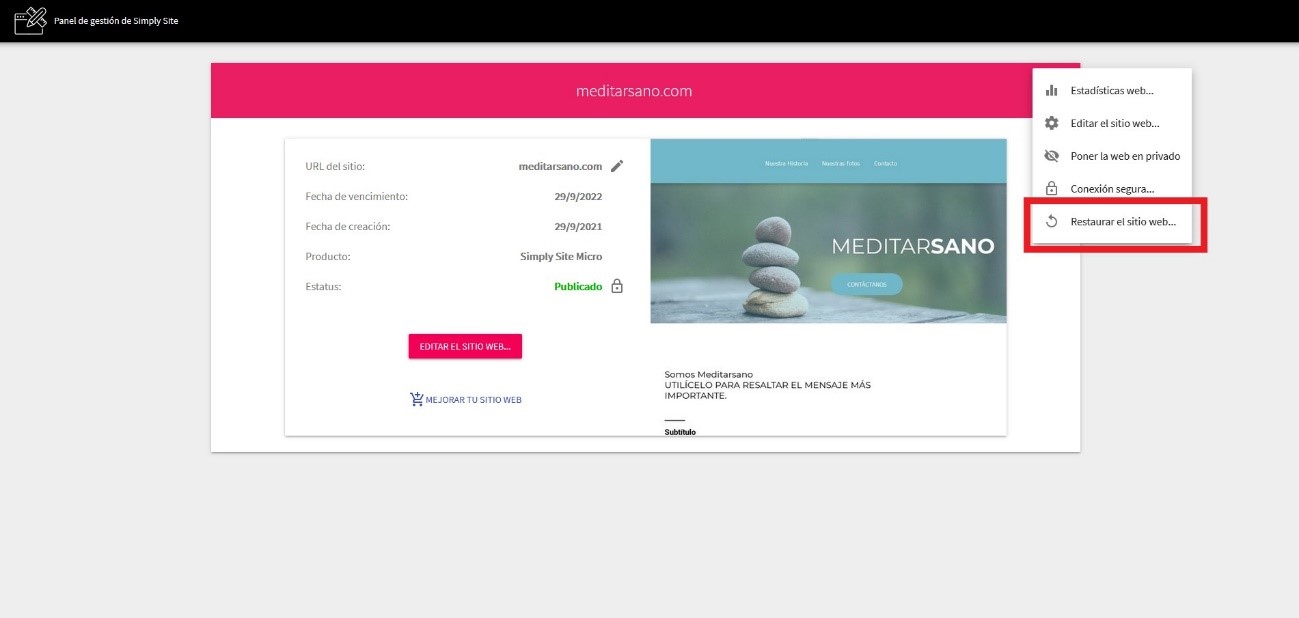Click the expiry date 29/9/2022
Image resolution: width=1299 pixels, height=618 pixels.
[x=578, y=196]
